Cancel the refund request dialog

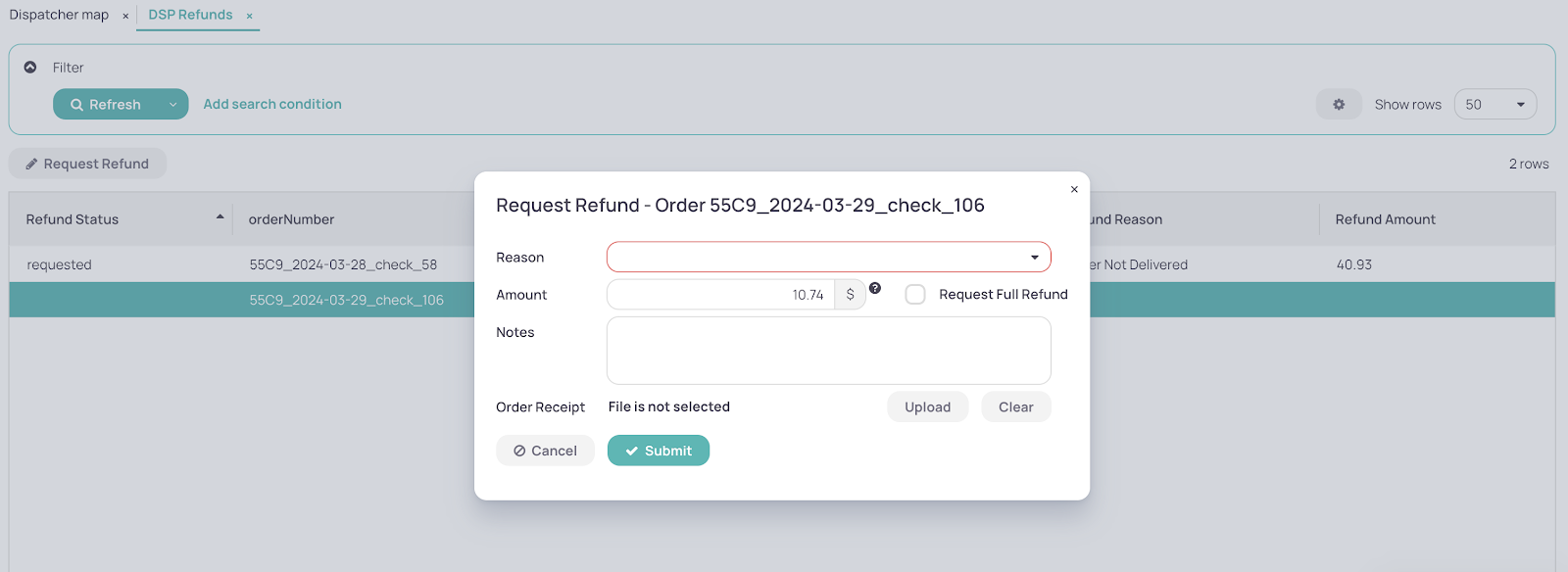(x=545, y=451)
